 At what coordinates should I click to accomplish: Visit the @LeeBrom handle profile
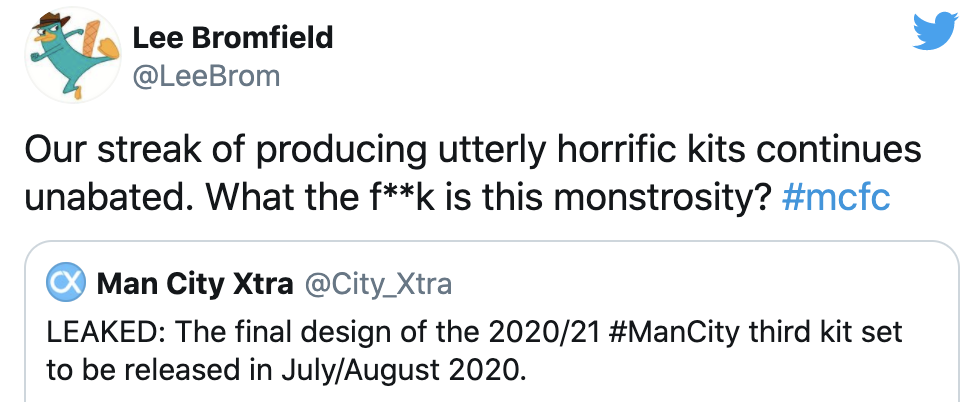[206, 76]
